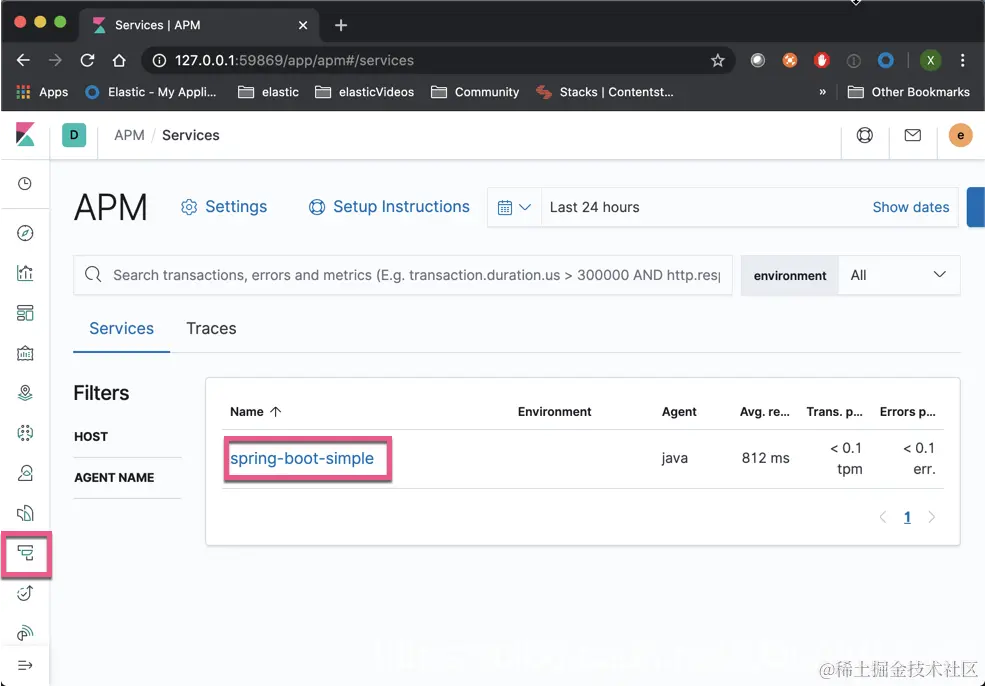Open Recently viewed clock icon in sidebar
985x686 pixels.
tap(24, 183)
